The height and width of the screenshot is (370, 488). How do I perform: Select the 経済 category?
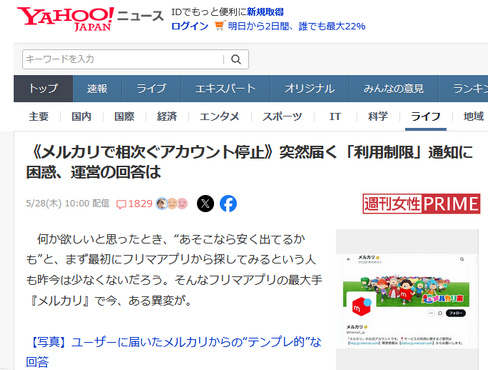click(x=167, y=117)
